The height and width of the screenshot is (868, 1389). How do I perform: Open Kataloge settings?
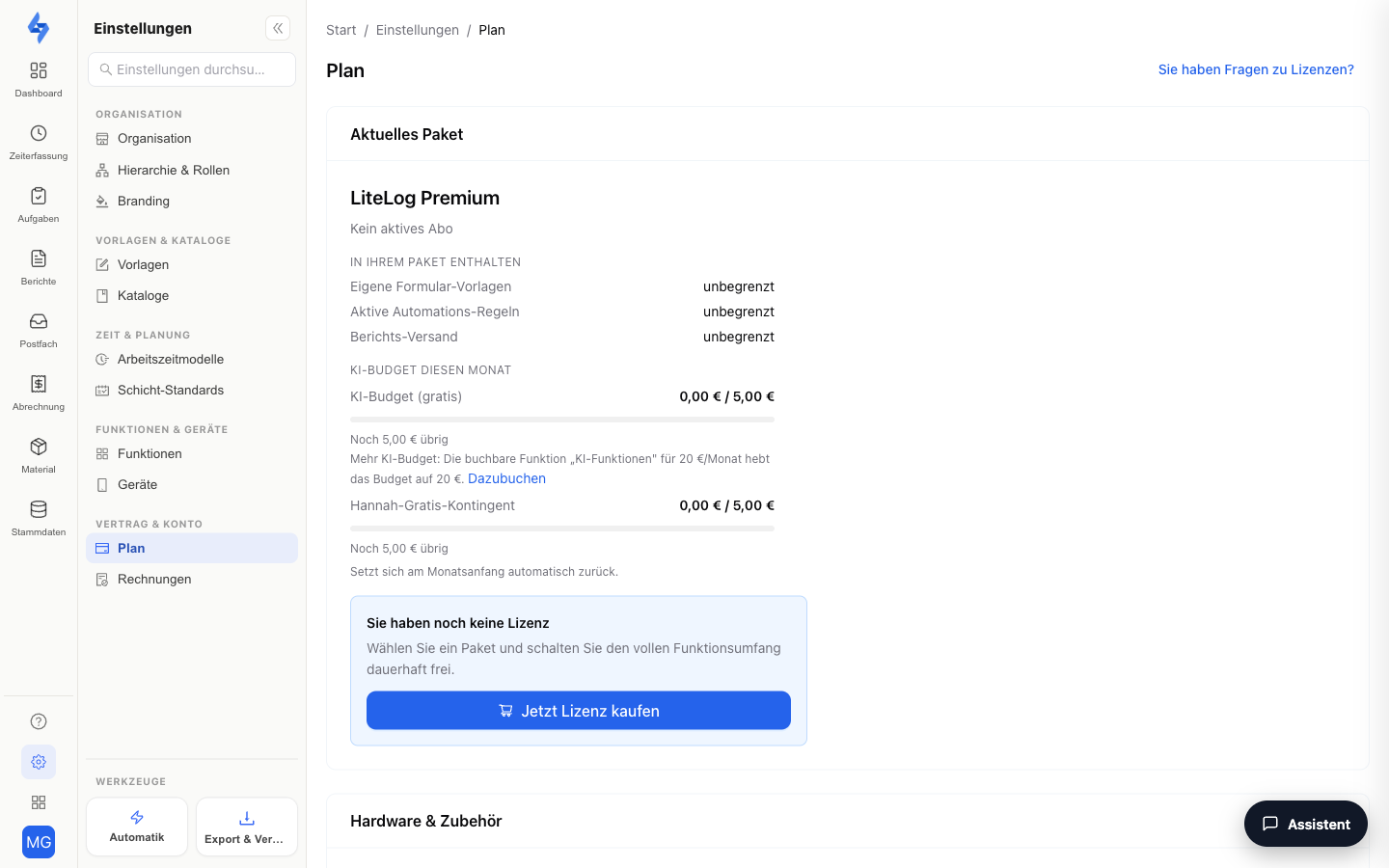[192, 295]
